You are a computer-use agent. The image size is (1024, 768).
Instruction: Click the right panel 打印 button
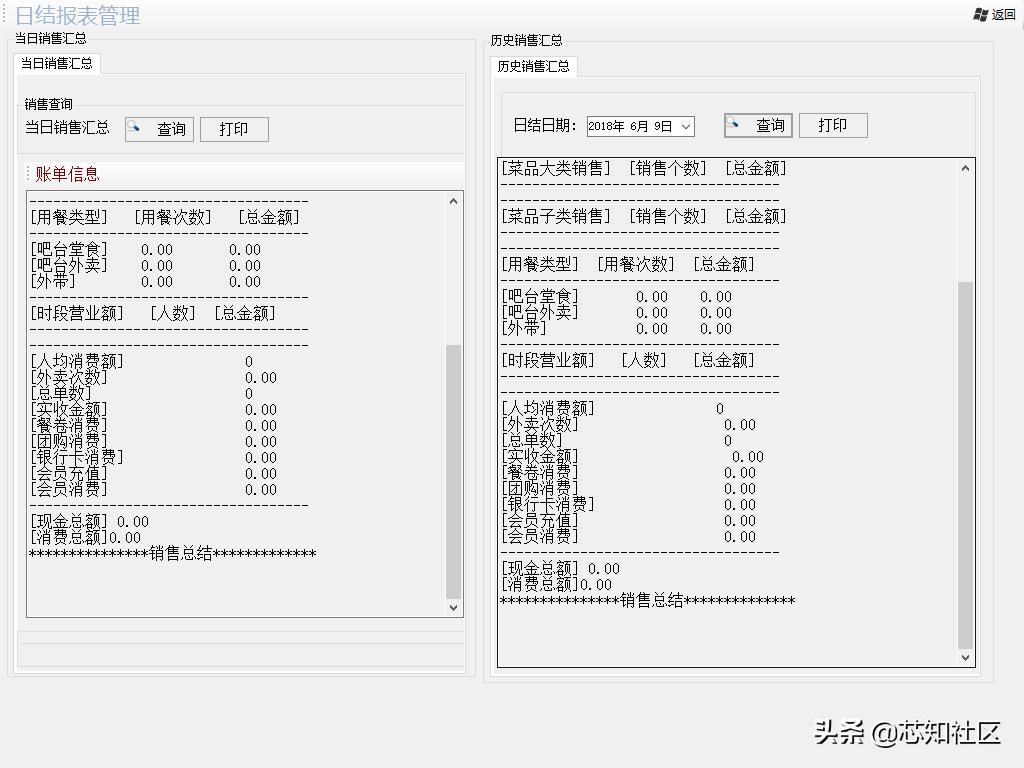click(x=833, y=124)
